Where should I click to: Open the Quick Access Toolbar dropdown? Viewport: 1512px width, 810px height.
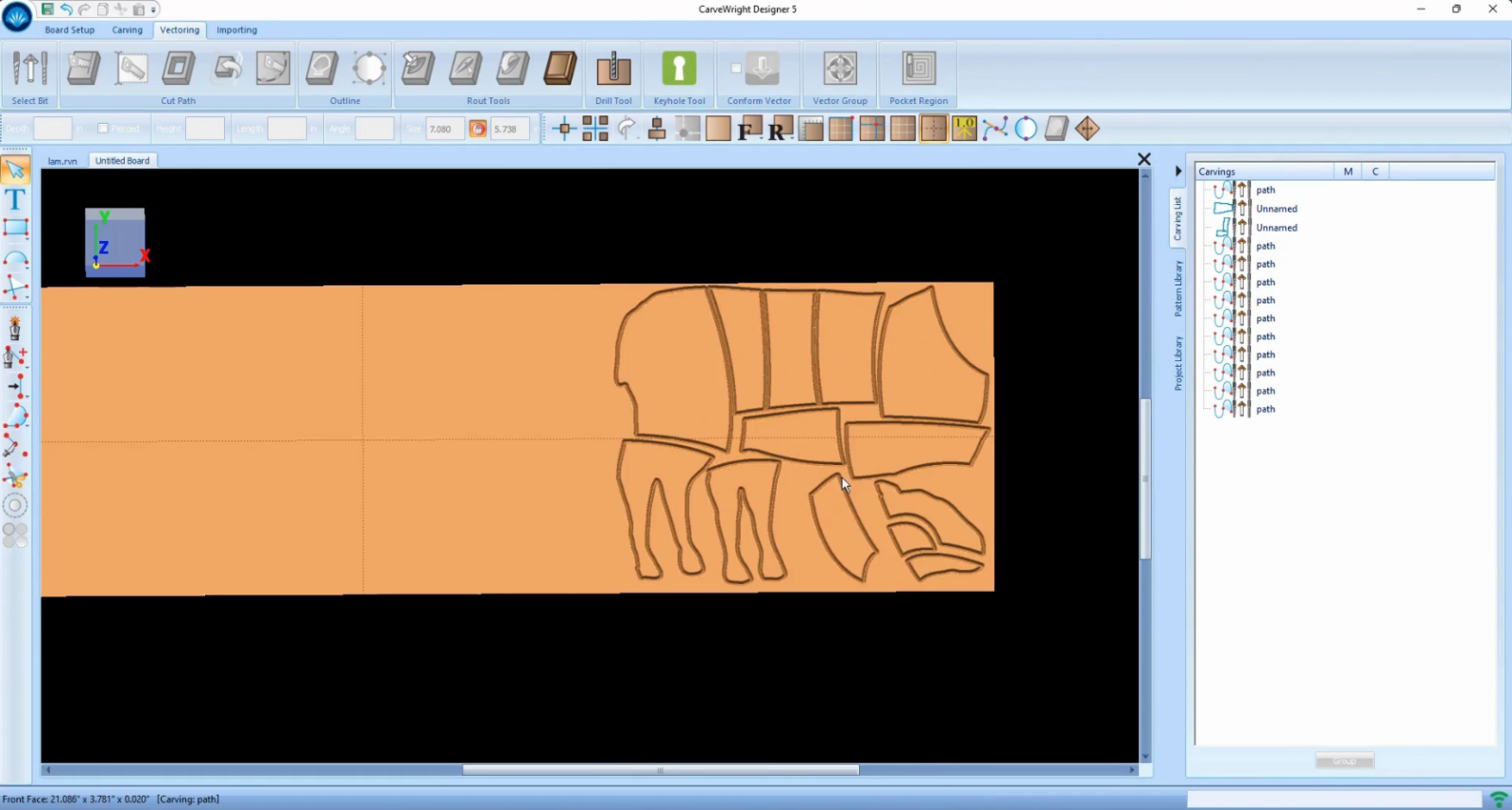point(155,9)
